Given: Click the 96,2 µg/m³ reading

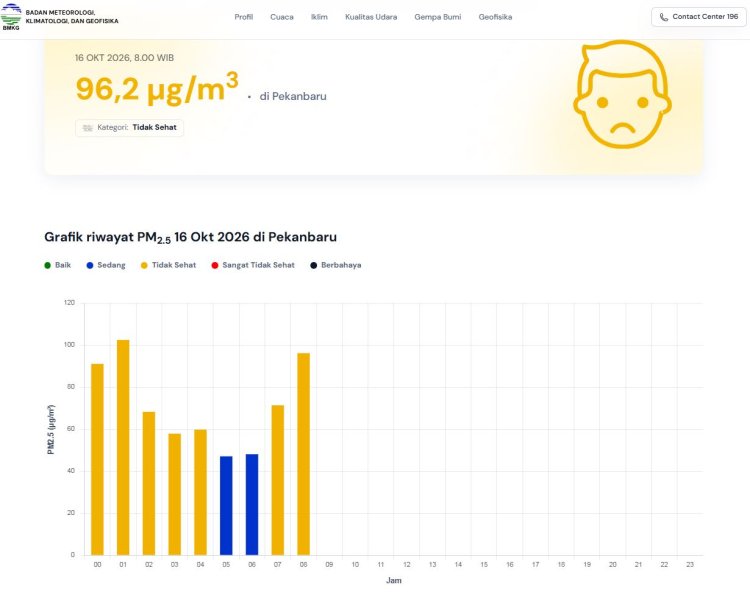Looking at the screenshot, I should (157, 88).
